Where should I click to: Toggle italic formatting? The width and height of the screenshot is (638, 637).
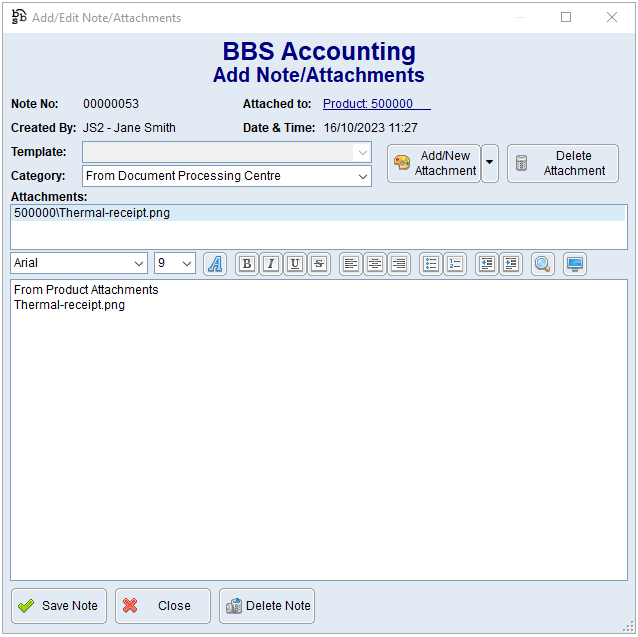[x=270, y=264]
